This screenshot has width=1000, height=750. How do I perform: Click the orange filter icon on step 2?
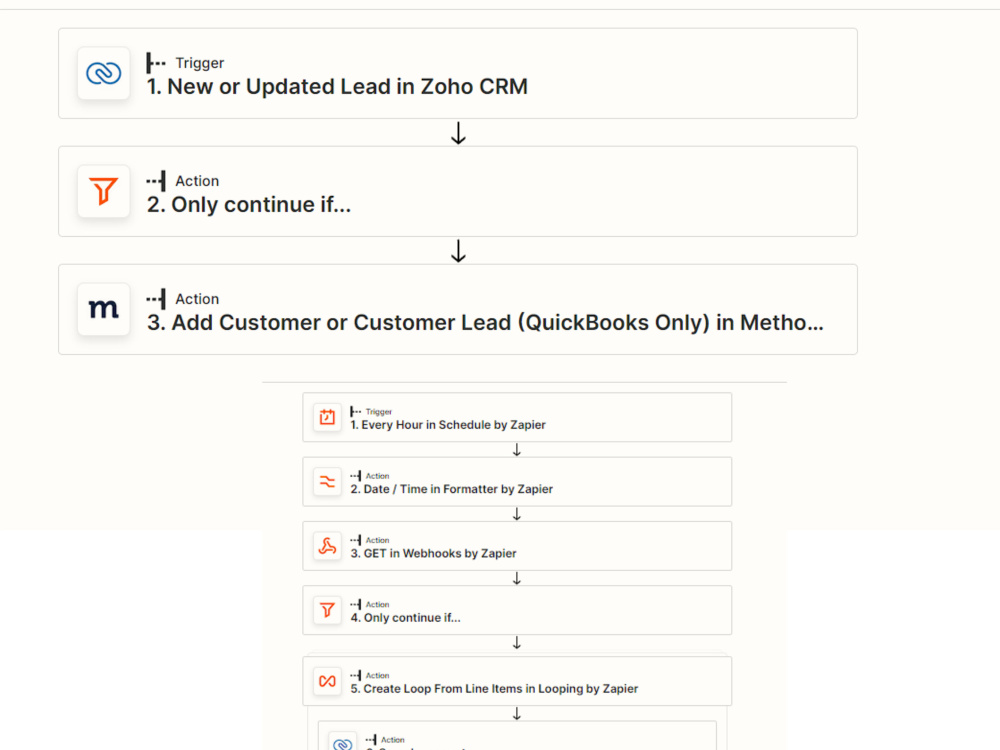click(x=103, y=191)
